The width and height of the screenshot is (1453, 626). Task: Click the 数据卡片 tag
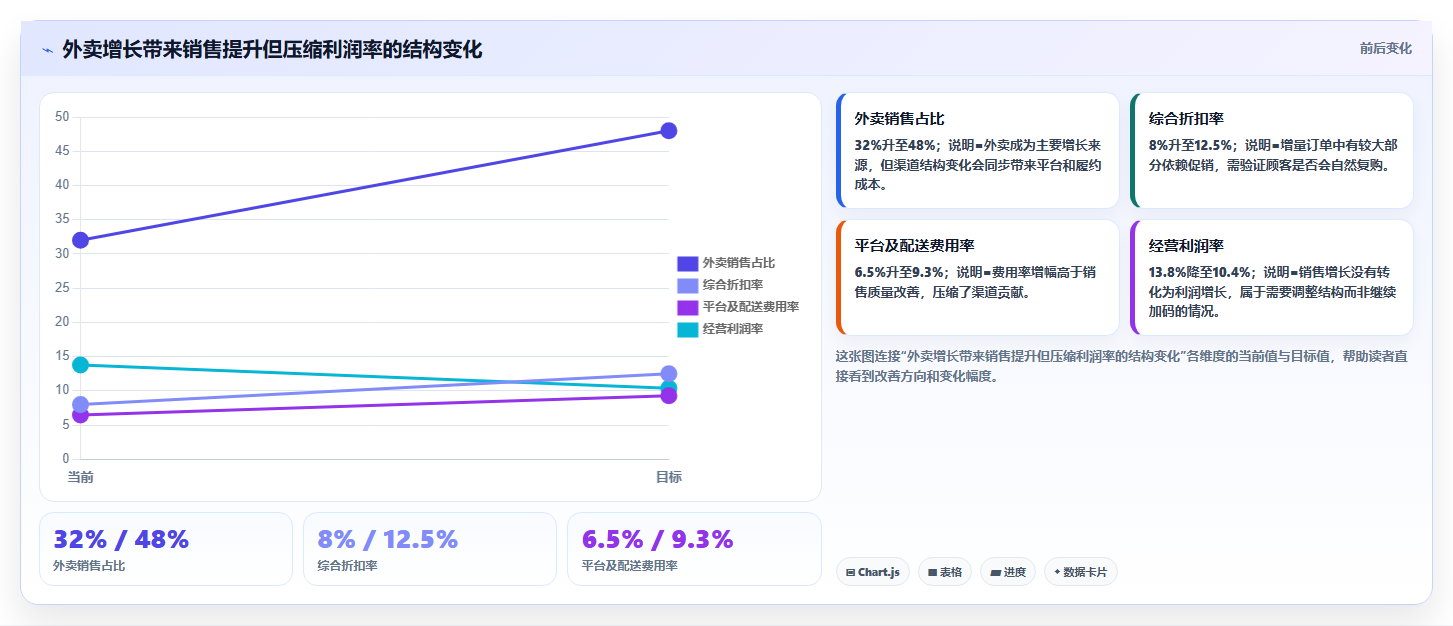click(1081, 572)
